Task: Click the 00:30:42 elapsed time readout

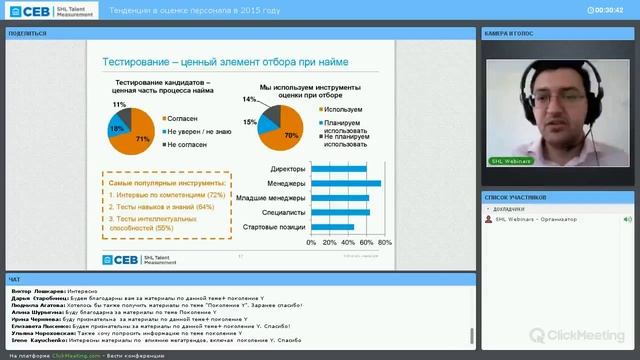Action: click(609, 10)
